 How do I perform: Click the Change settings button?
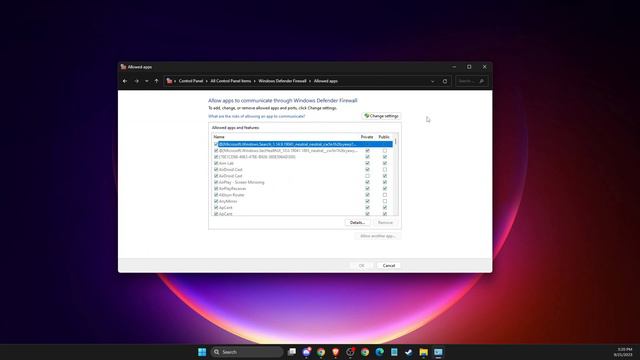tap(381, 116)
